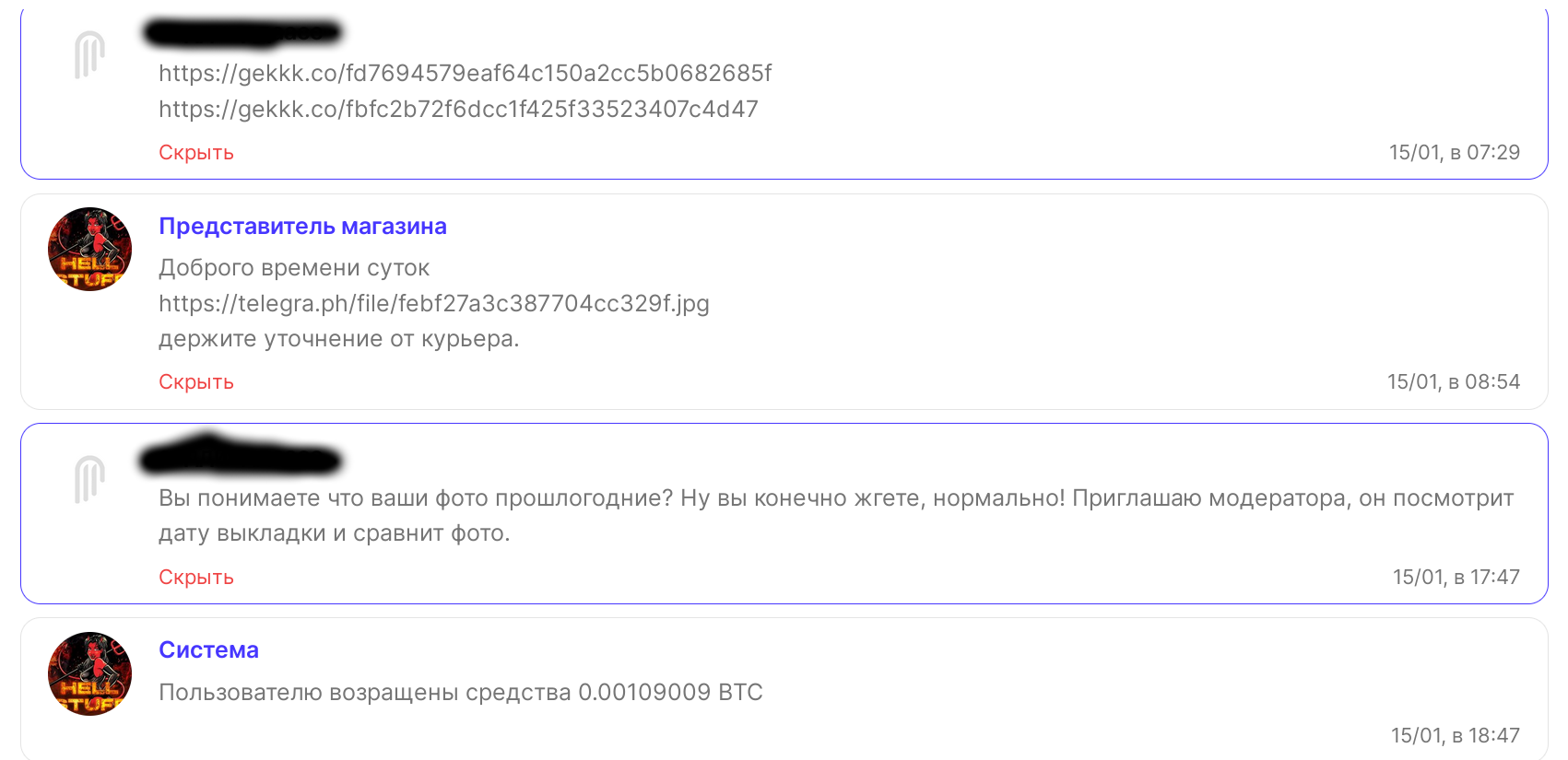Hide the message sent at 07:29

(x=196, y=152)
